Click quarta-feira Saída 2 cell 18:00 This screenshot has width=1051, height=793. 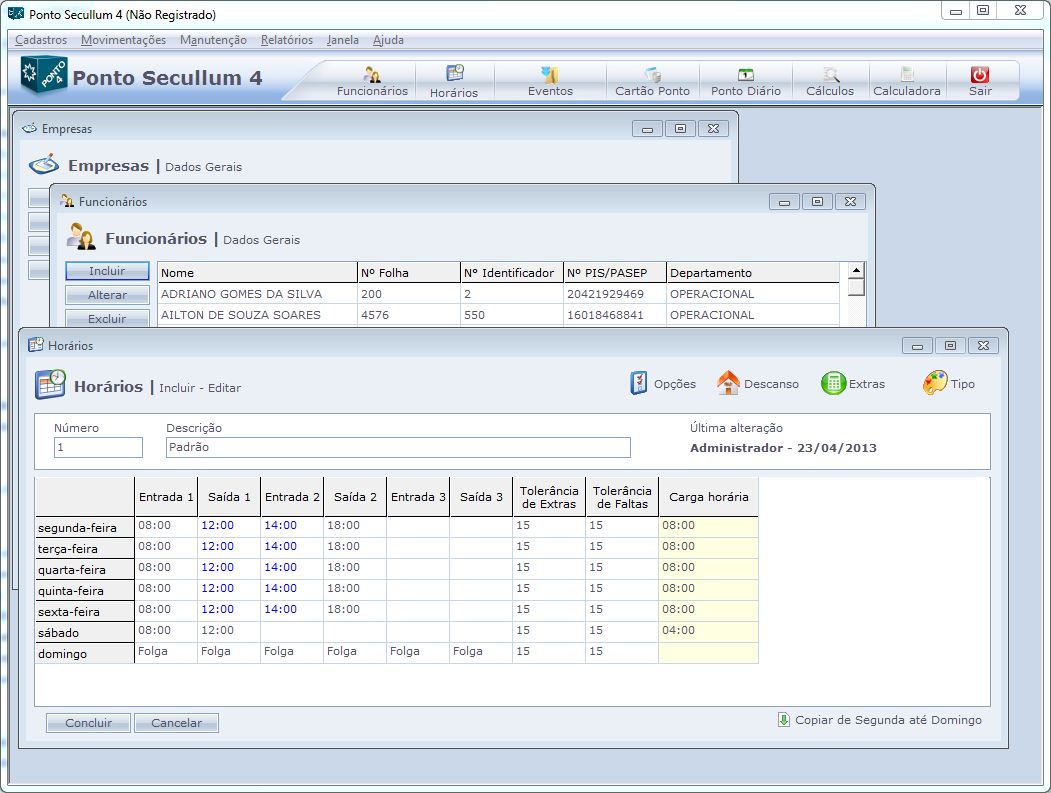click(355, 568)
